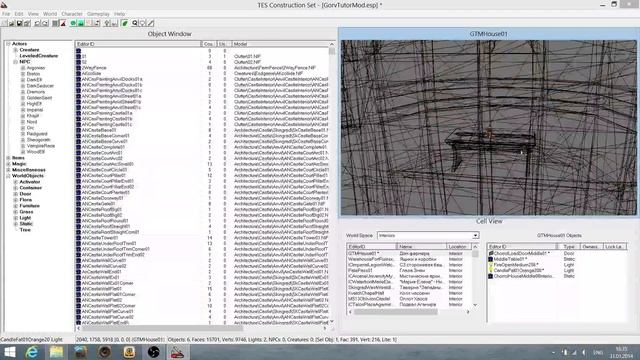Image resolution: width=640 pixels, height=360 pixels.
Task: Click the Redo toolbar icon
Action: [45, 23]
